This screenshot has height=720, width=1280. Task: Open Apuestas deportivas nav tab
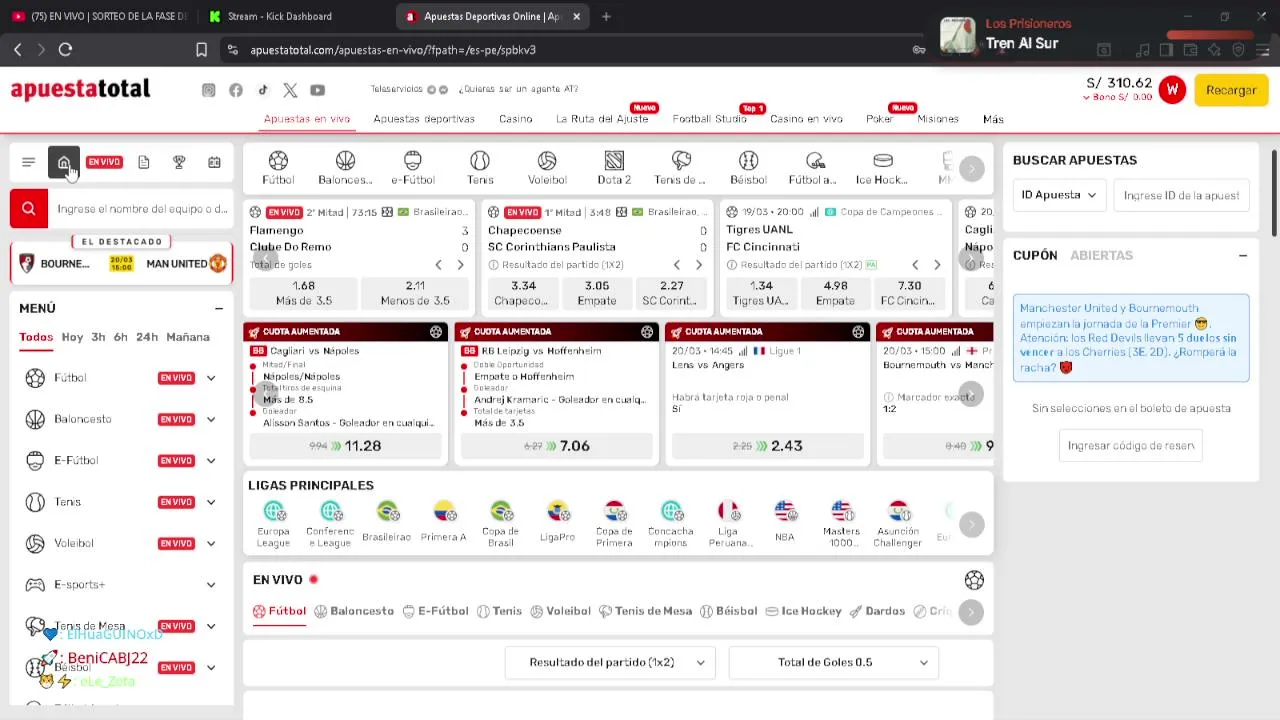coord(424,119)
